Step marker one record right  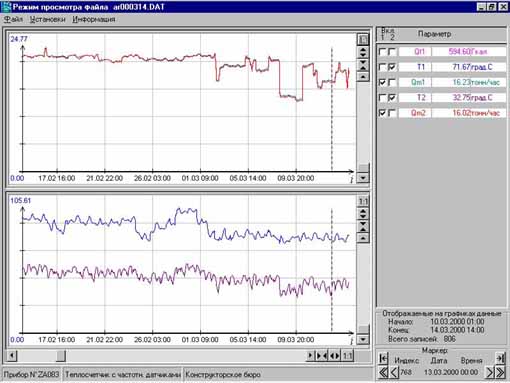[489, 372]
